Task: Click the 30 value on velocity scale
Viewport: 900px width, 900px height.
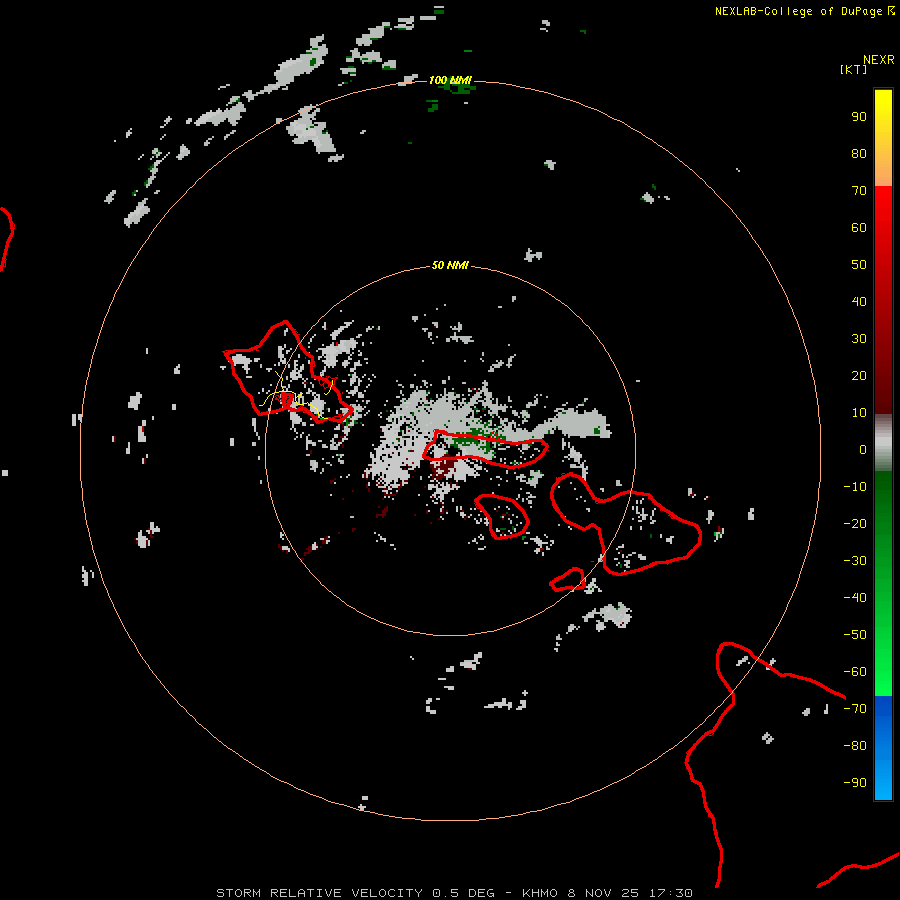Action: coord(859,339)
